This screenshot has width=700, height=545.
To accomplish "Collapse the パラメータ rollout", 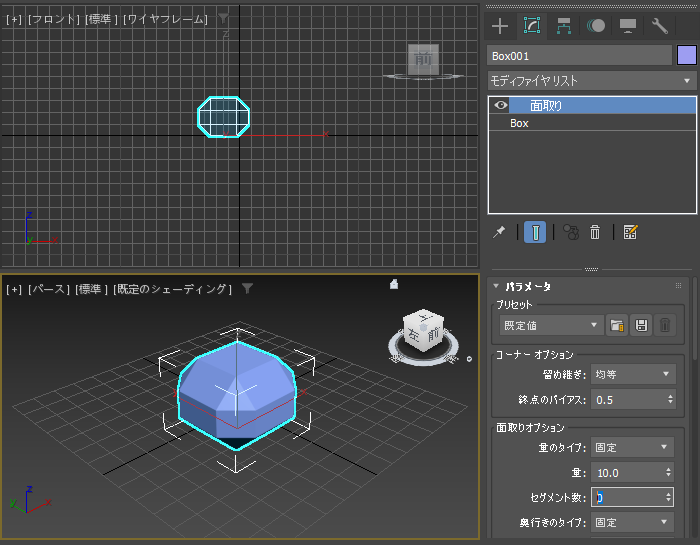I will click(x=496, y=286).
